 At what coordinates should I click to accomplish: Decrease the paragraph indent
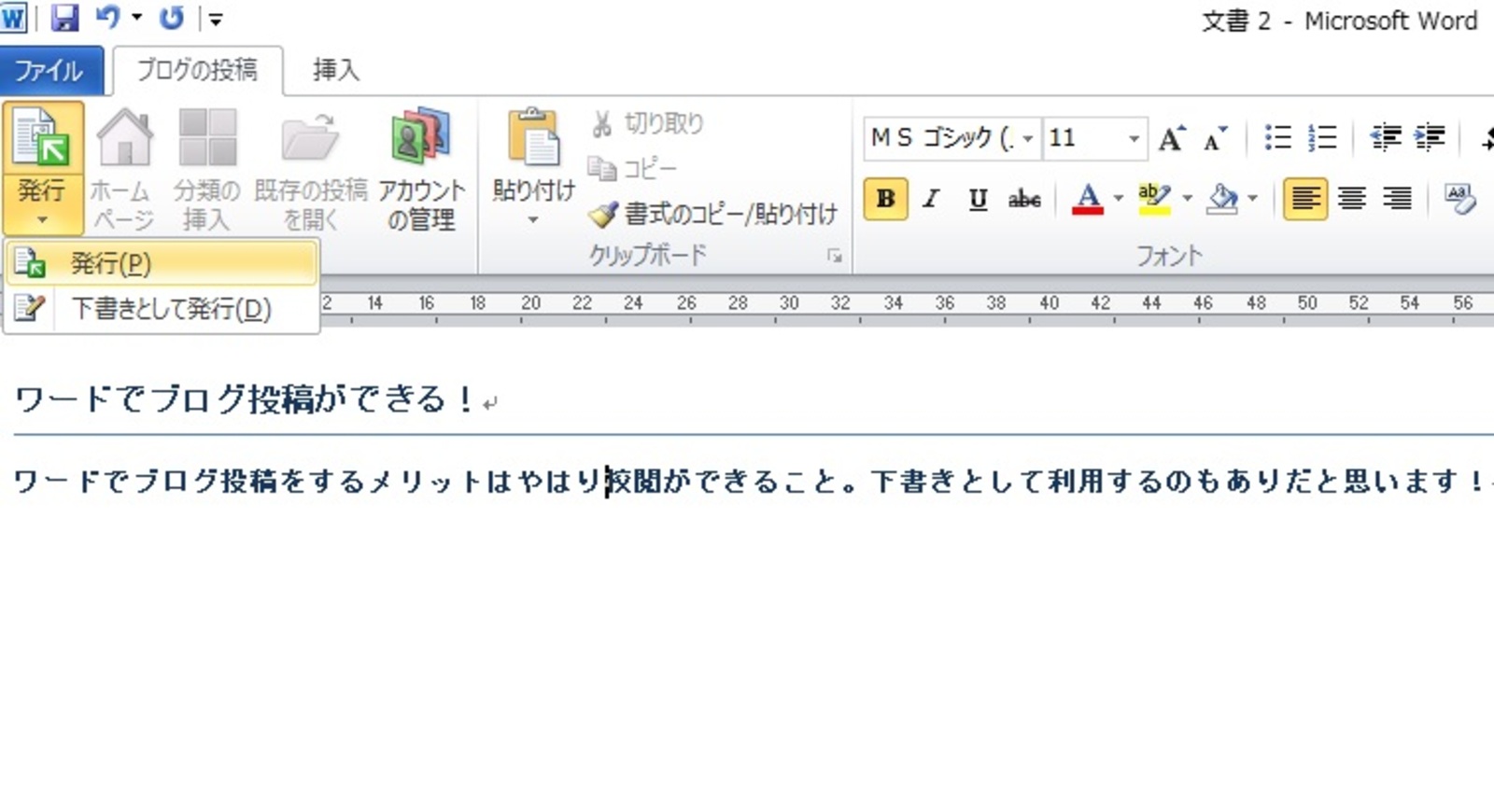tap(1386, 138)
